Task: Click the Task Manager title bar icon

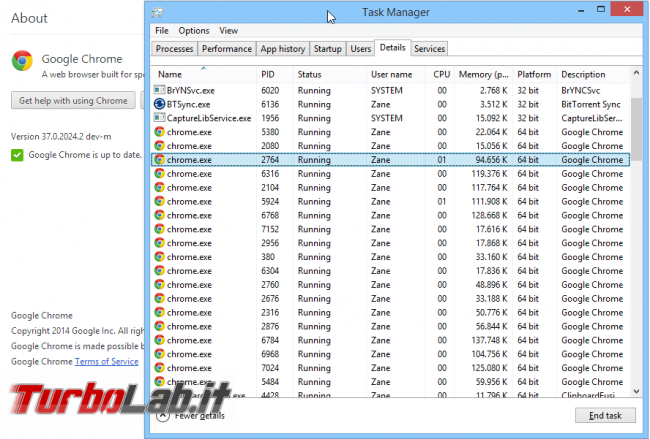Action: click(158, 12)
